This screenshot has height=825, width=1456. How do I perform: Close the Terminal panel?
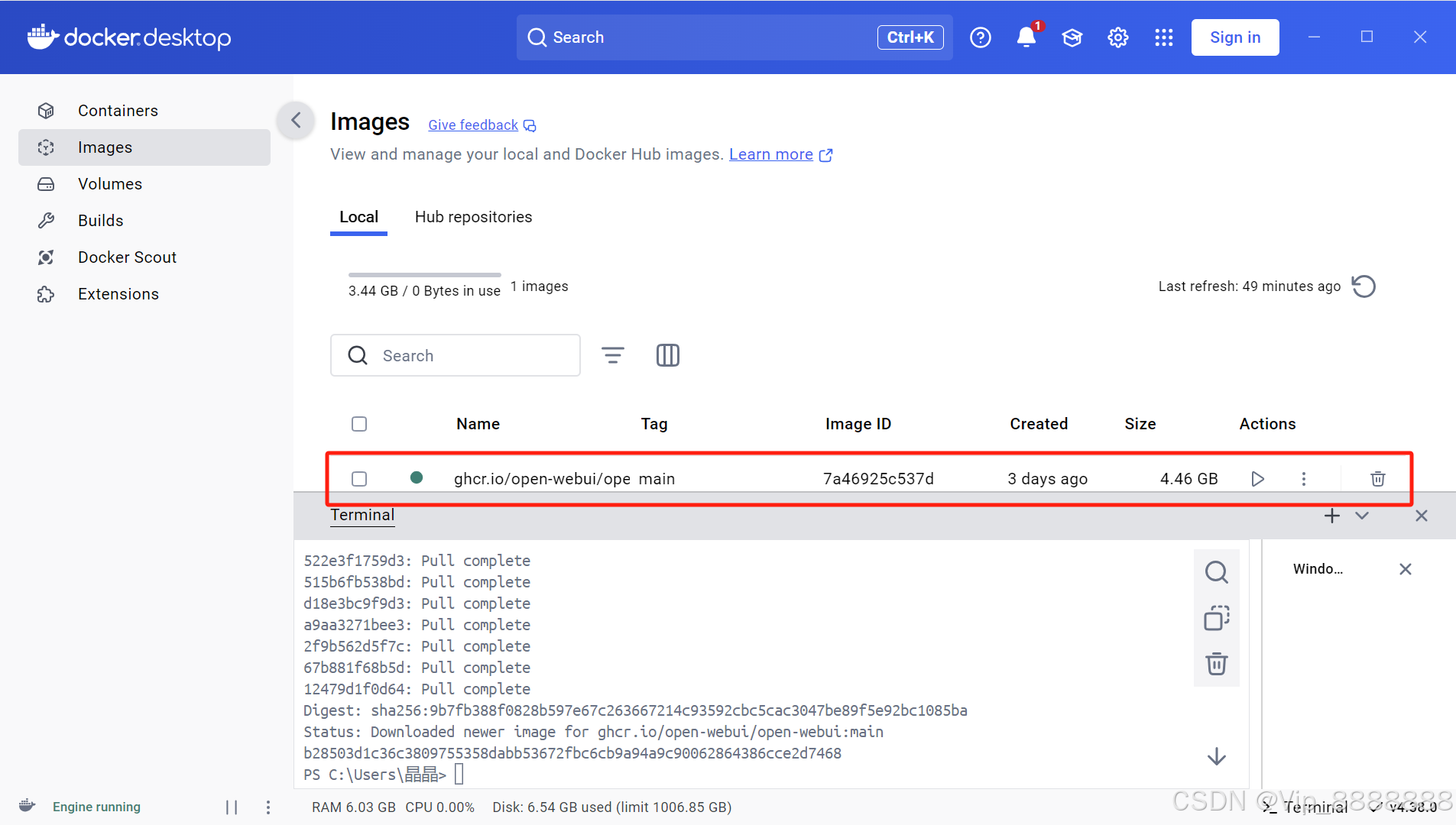point(1422,516)
